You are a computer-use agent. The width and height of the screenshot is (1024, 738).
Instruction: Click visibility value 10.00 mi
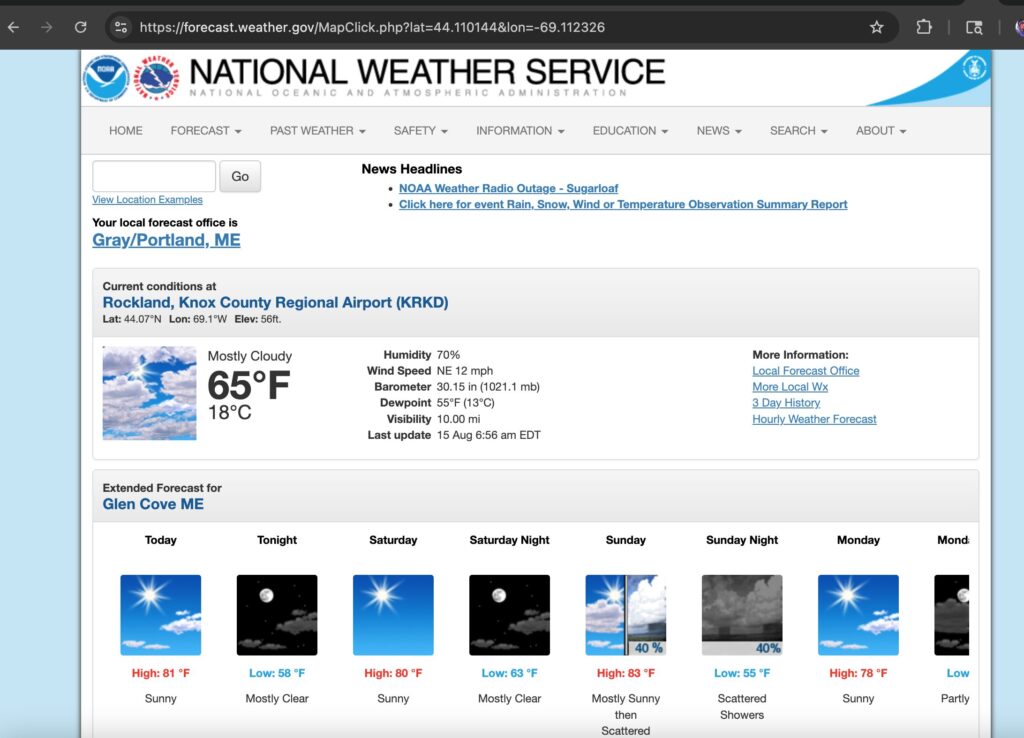458,419
